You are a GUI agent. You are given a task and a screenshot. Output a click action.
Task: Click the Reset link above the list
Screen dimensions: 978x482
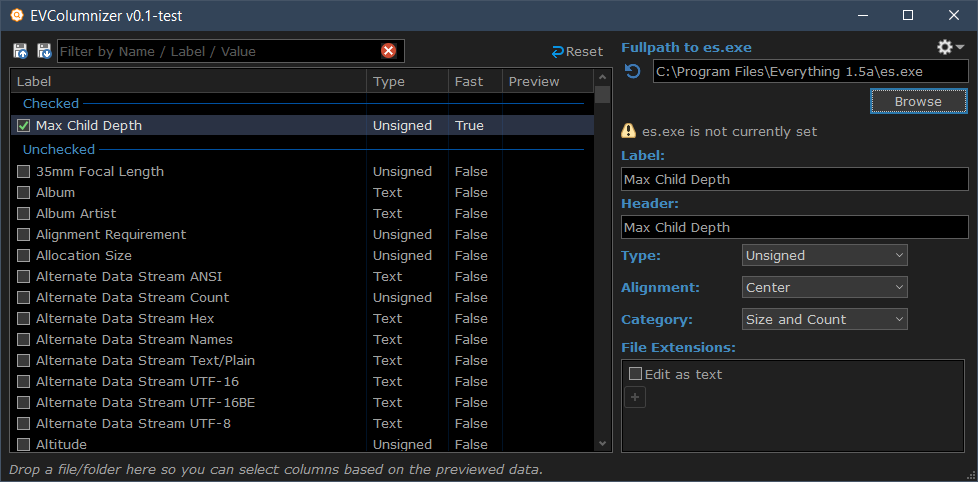pyautogui.click(x=577, y=51)
